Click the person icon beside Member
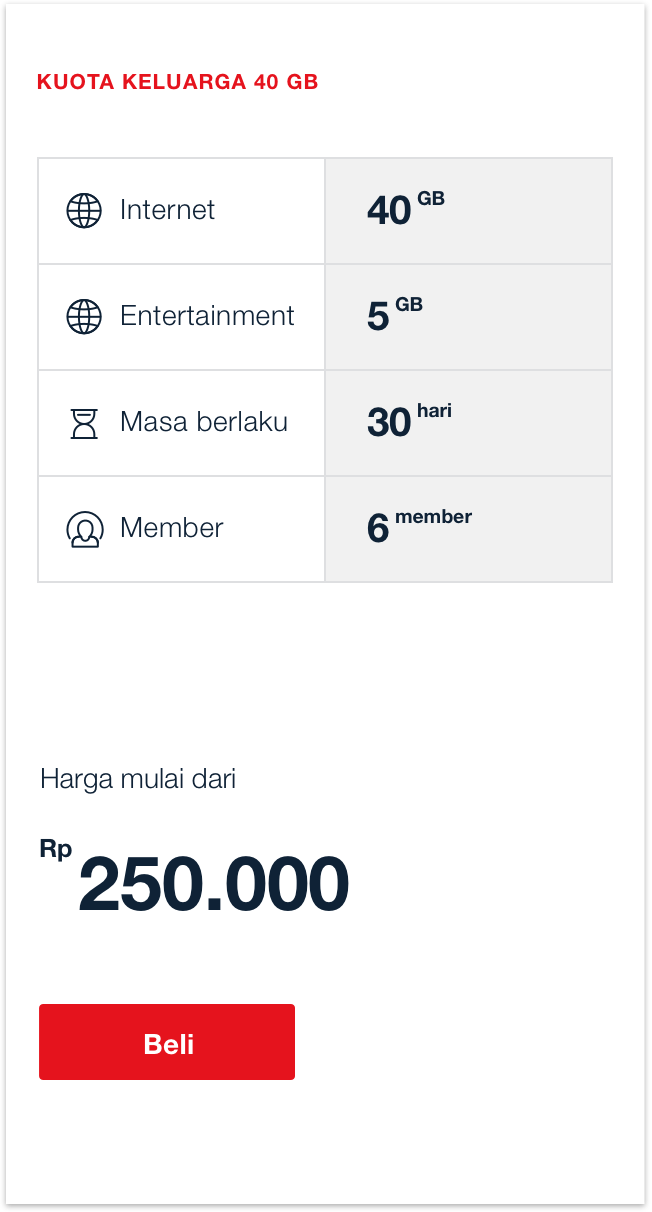 pos(84,529)
